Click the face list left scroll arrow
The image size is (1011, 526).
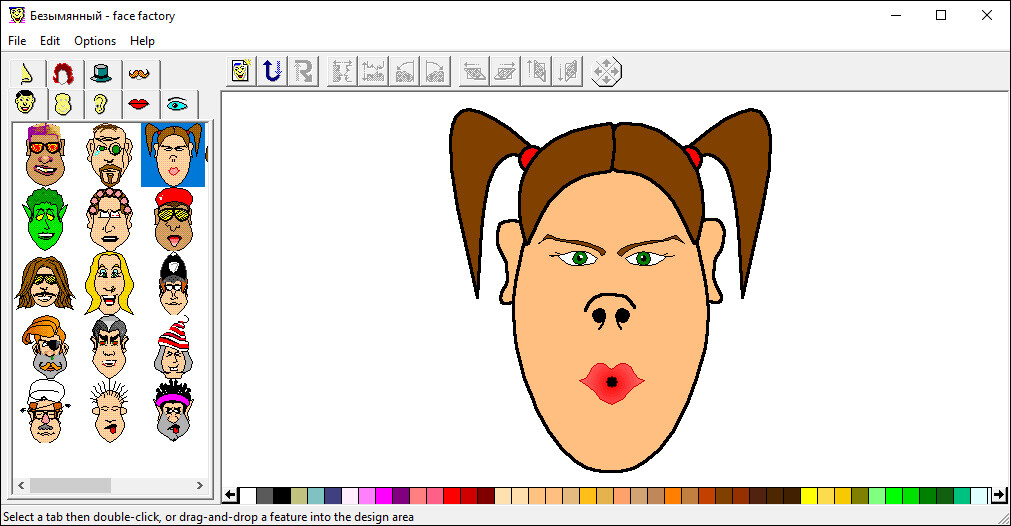click(21, 485)
